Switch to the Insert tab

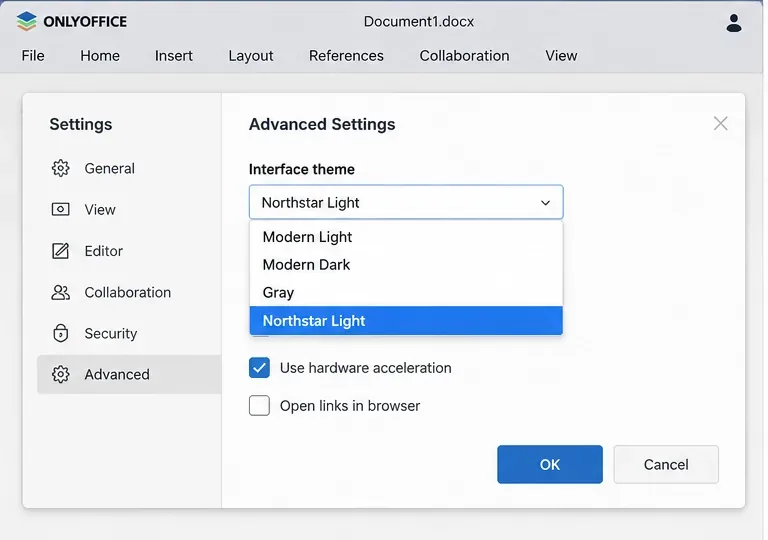tap(173, 56)
